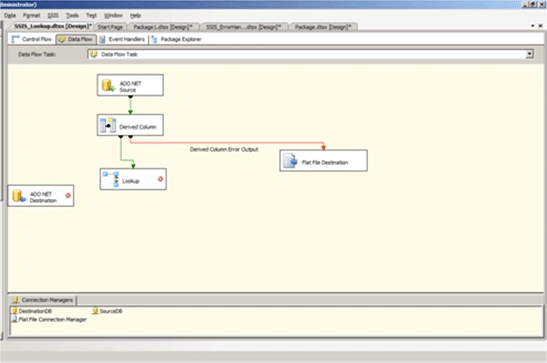Viewport: 547px width, 363px height.
Task: Click the Lookup transformation icon
Action: [x=111, y=179]
